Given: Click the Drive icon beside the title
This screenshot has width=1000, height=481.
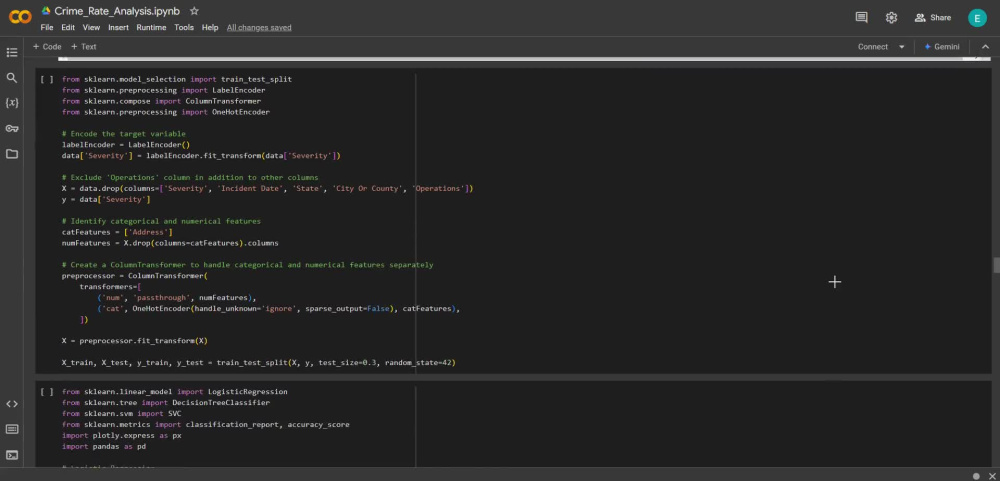Looking at the screenshot, I should (x=46, y=11).
